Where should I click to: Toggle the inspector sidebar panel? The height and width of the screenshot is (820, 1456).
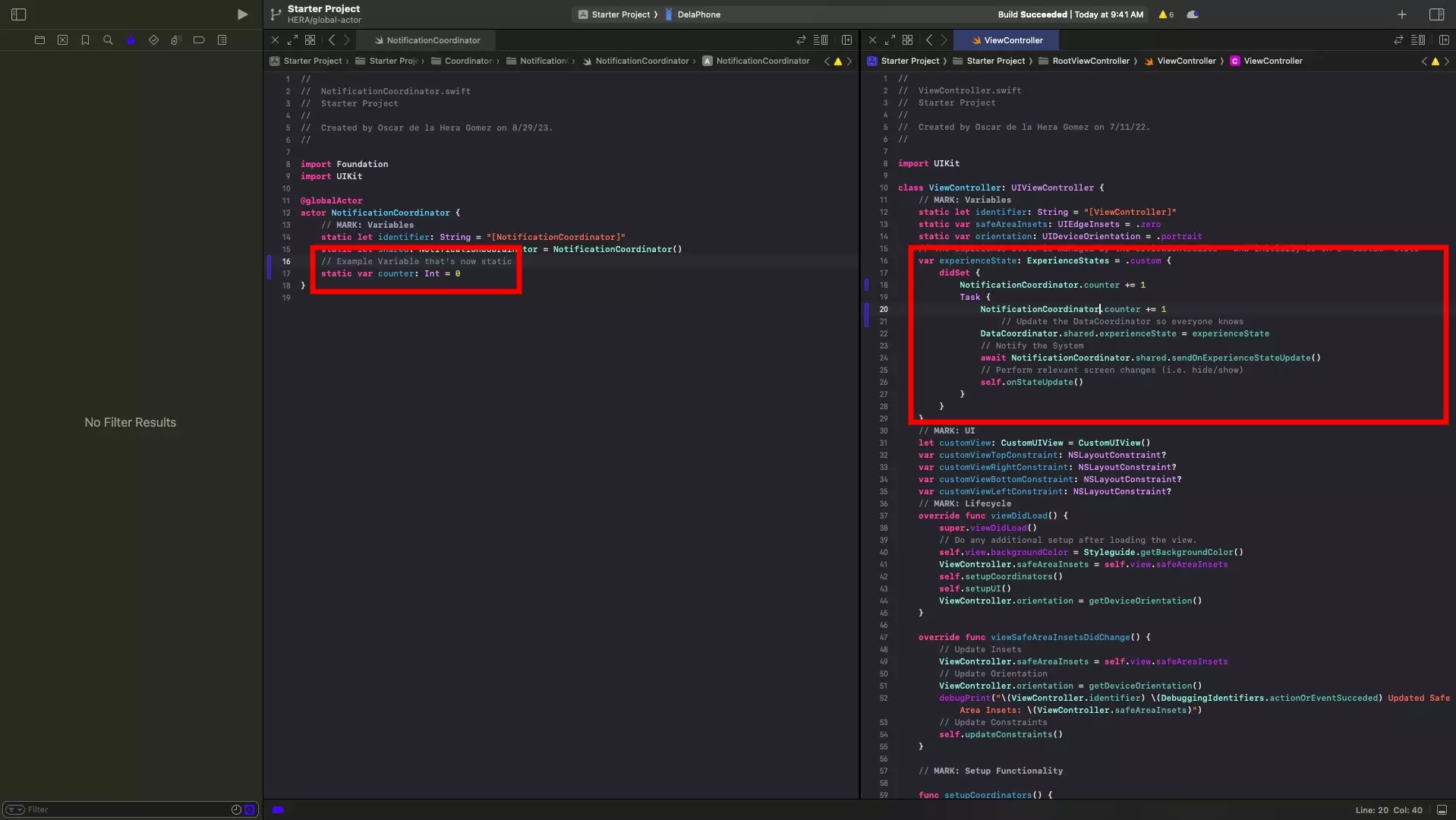click(x=1436, y=14)
